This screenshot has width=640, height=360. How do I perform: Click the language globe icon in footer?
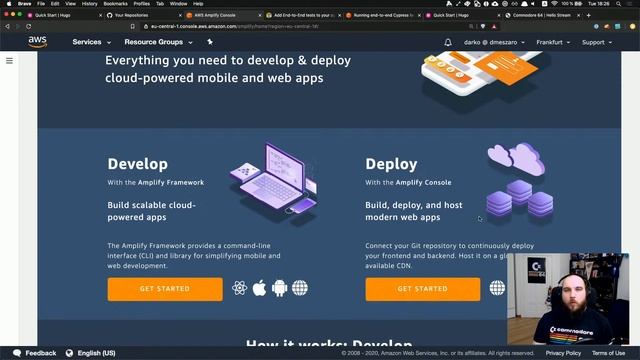(x=69, y=353)
